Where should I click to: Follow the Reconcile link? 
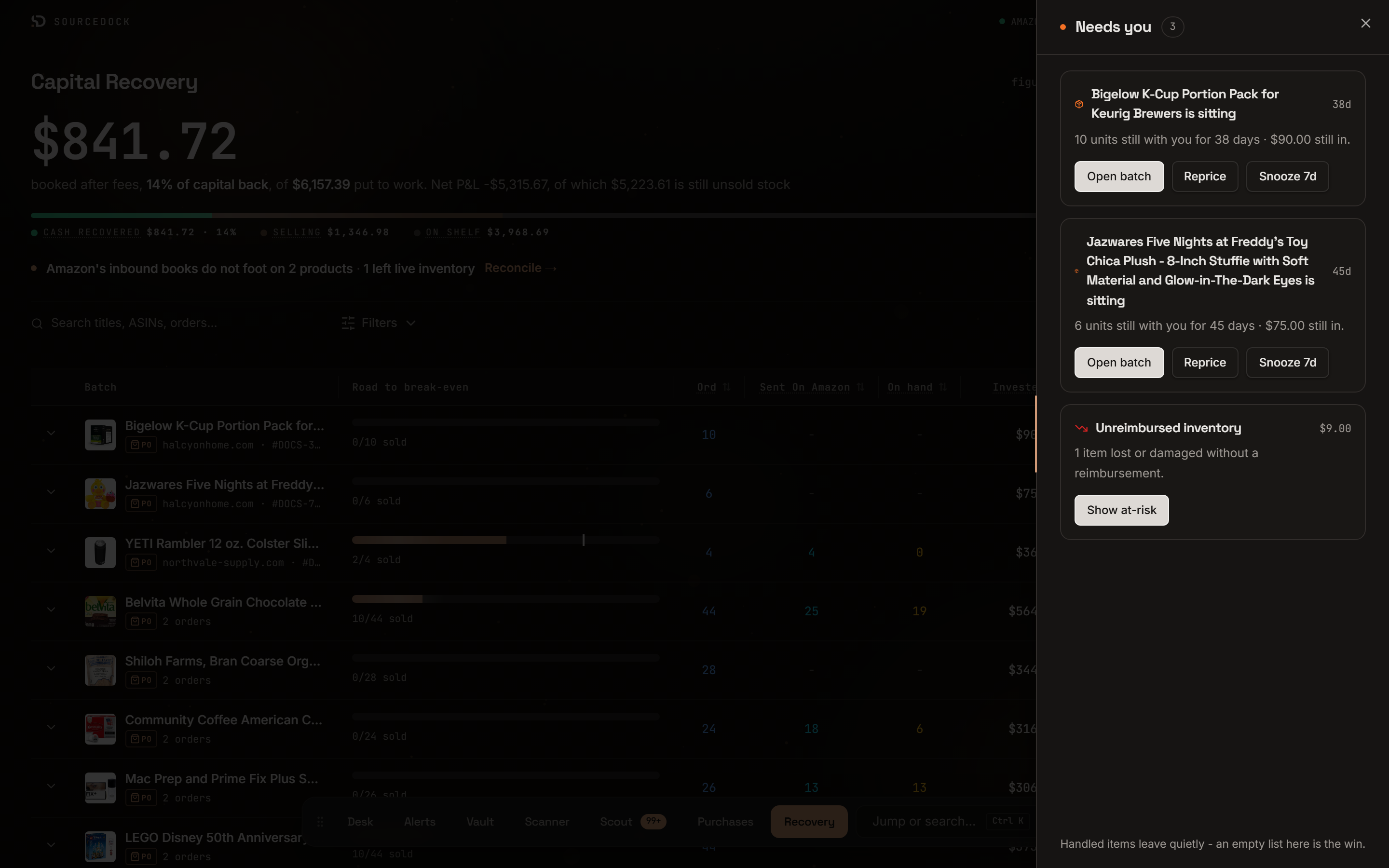(x=520, y=268)
